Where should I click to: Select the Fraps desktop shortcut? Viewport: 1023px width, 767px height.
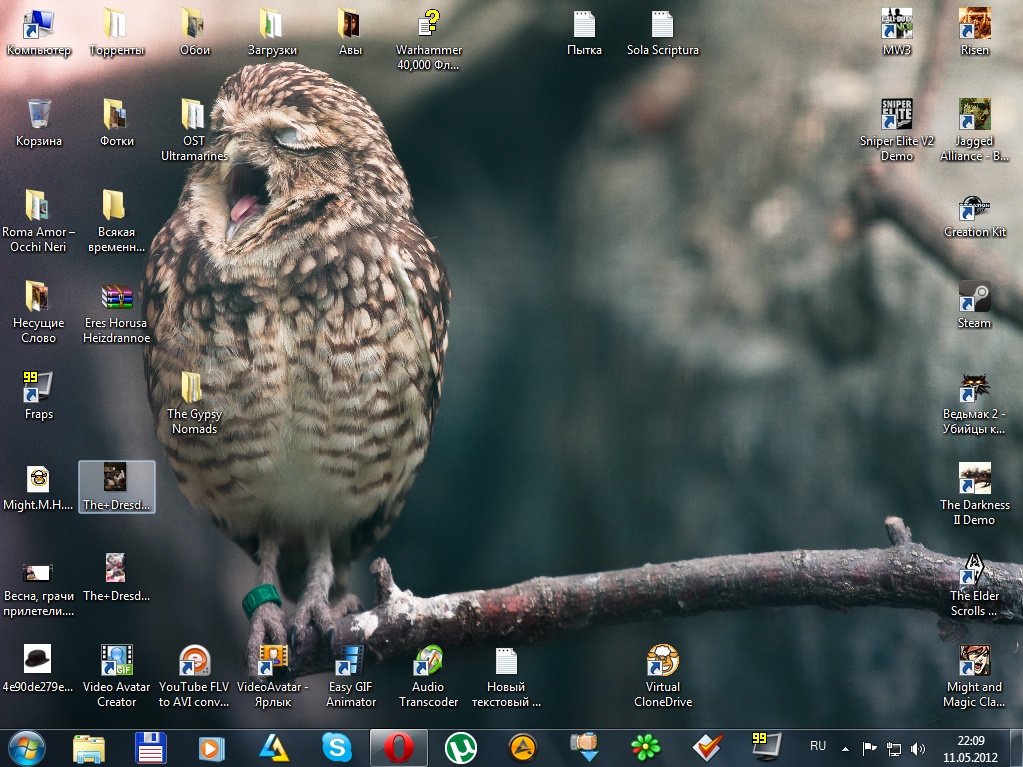click(x=38, y=395)
